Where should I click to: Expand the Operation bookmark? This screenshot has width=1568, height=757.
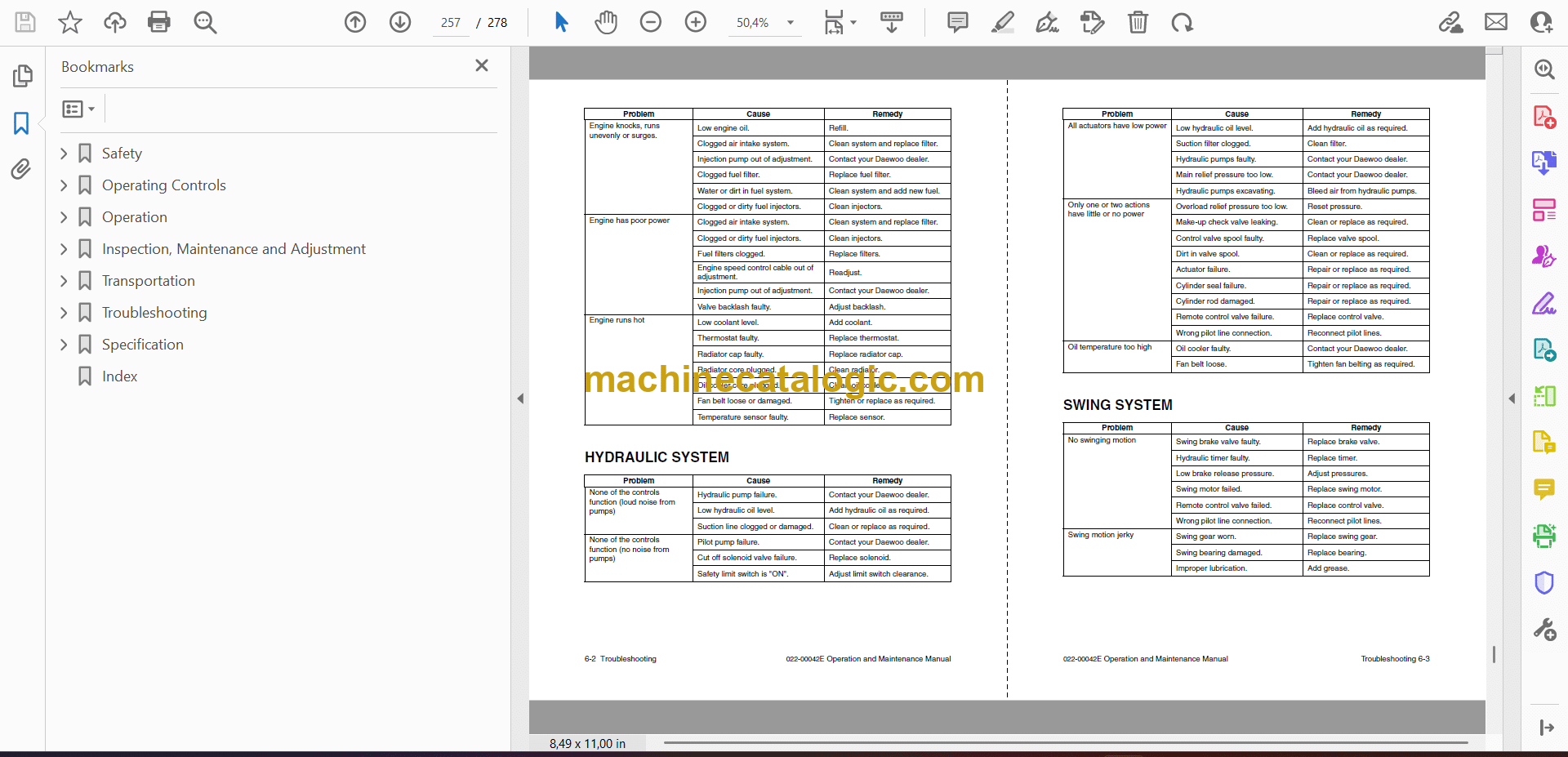coord(64,217)
